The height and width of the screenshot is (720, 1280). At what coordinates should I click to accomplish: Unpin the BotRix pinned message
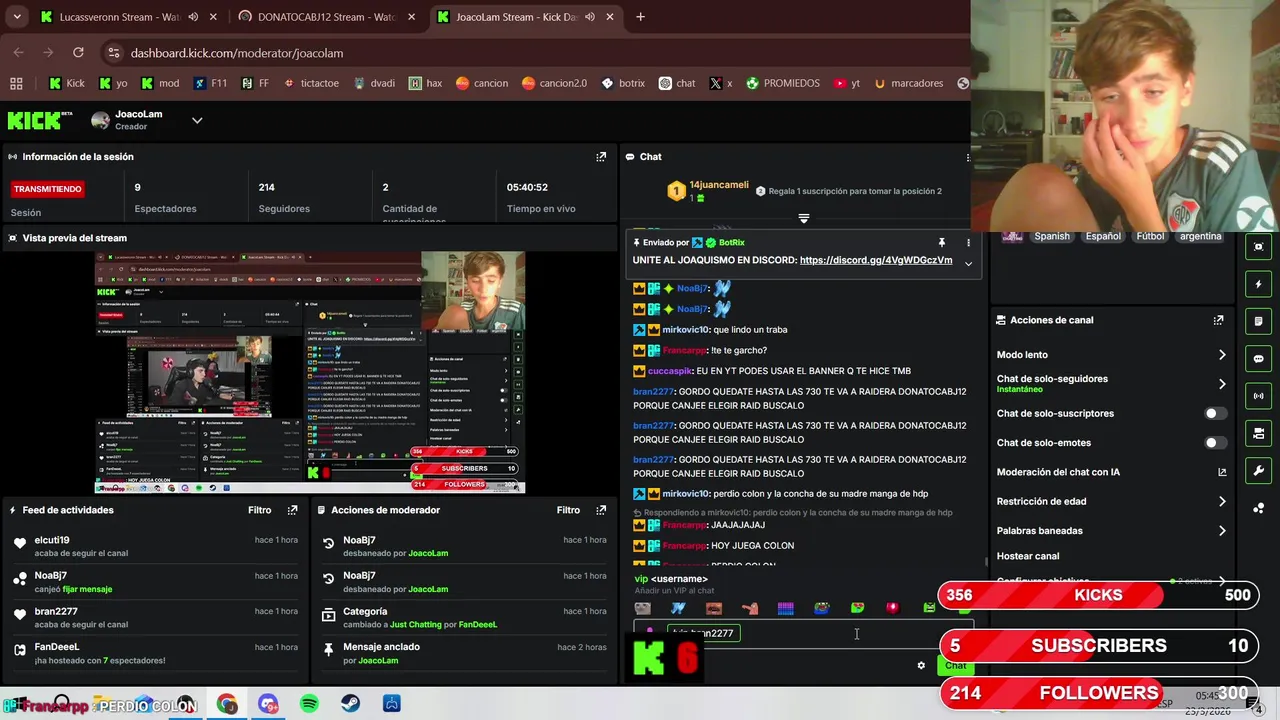pyautogui.click(x=941, y=243)
